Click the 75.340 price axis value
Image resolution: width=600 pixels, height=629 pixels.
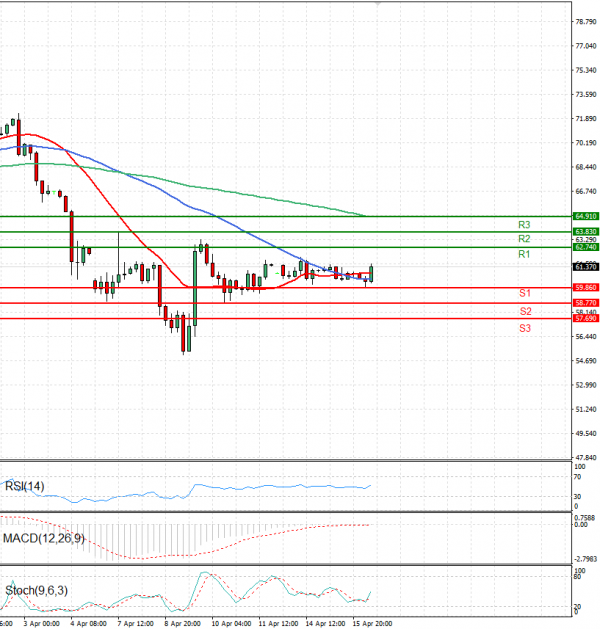pyautogui.click(x=586, y=70)
